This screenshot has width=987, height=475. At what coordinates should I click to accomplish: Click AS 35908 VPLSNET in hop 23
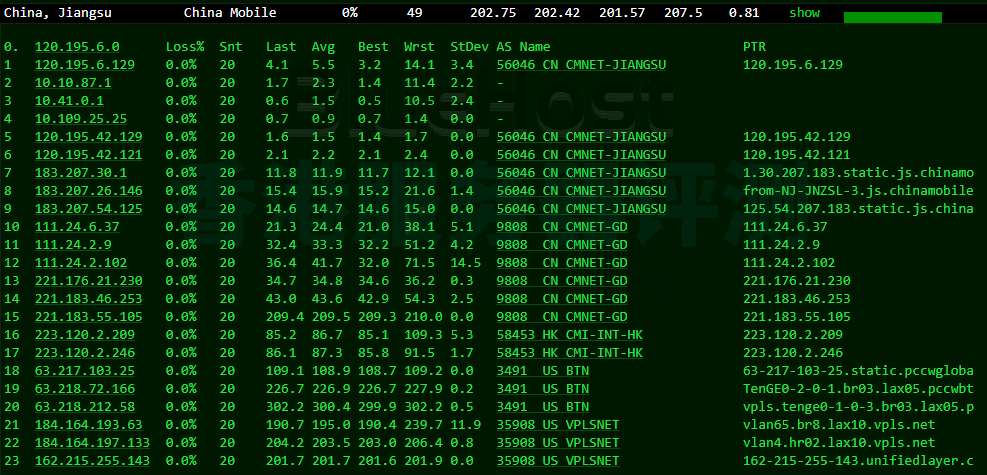pos(558,461)
